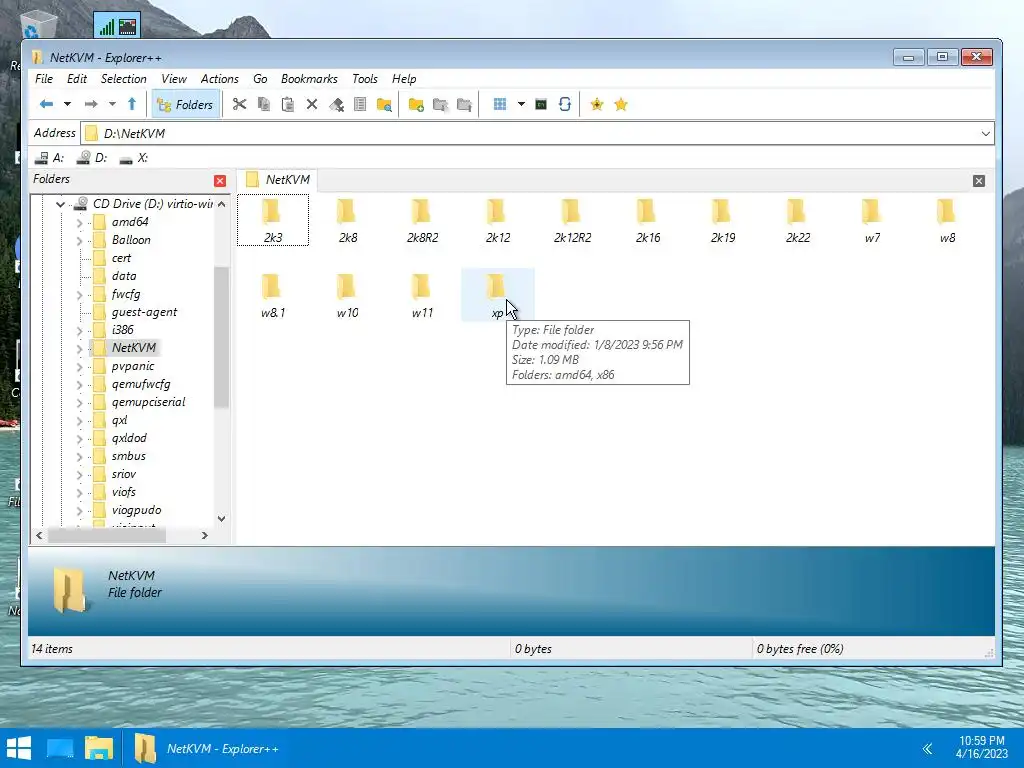Open the Windows Start menu
Image resolution: width=1024 pixels, height=768 pixels.
tap(19, 748)
